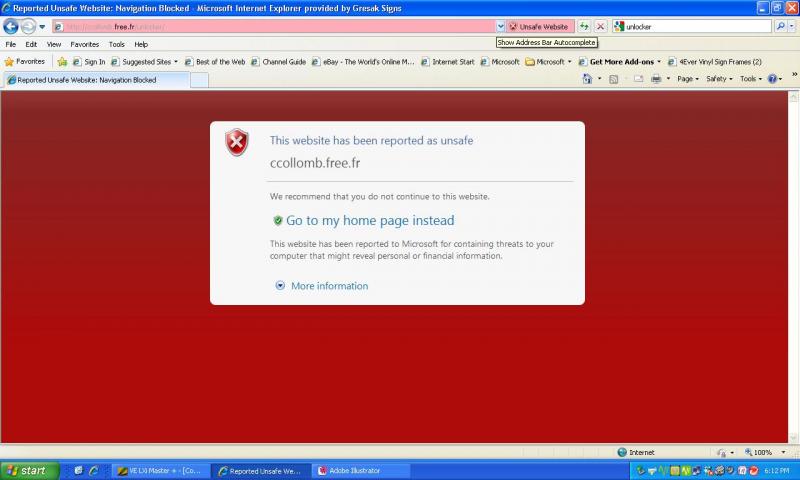The height and width of the screenshot is (480, 800).
Task: Expand the Microsoft favorites folder
Action: (x=549, y=62)
